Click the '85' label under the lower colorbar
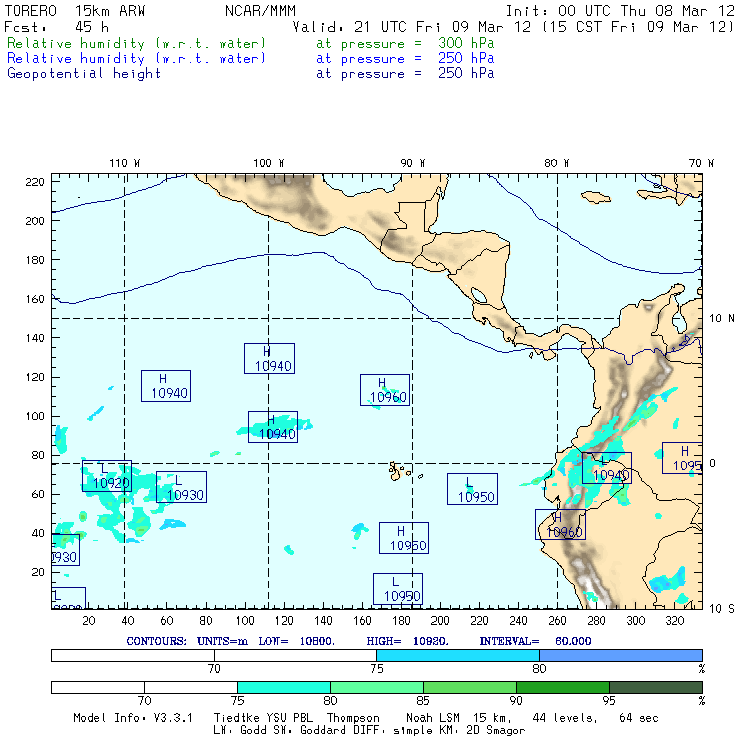The width and height of the screenshot is (740, 740). point(423,701)
